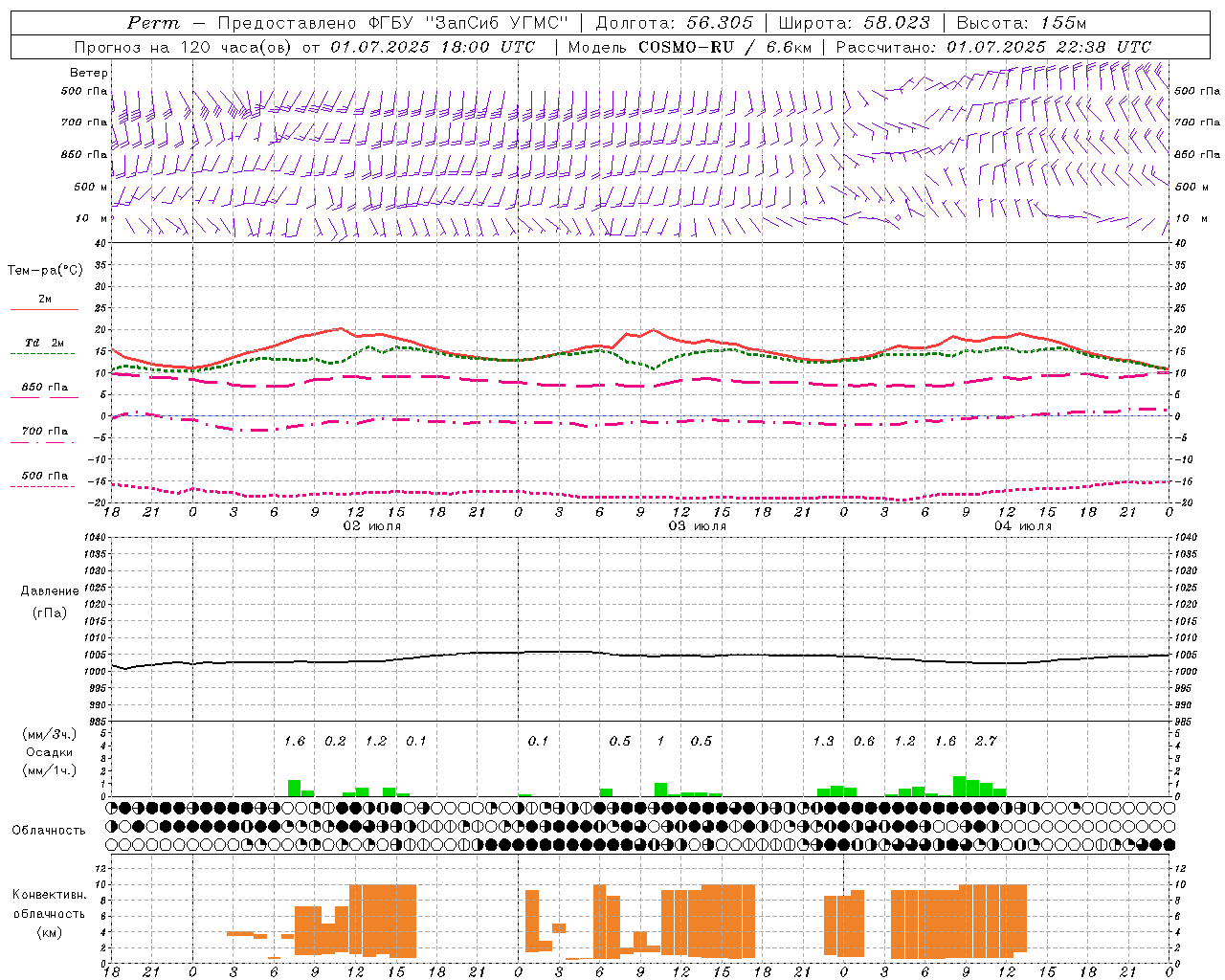The height and width of the screenshot is (980, 1225).
Task: Click the '(мм/1ч.)' hourly precipitation unit label
Action: coord(50,770)
